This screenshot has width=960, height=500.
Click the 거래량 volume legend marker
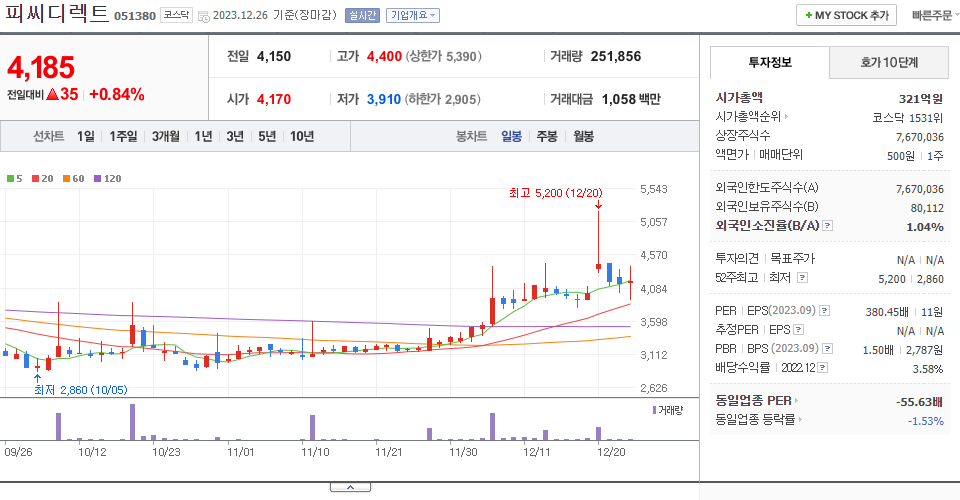pos(654,410)
